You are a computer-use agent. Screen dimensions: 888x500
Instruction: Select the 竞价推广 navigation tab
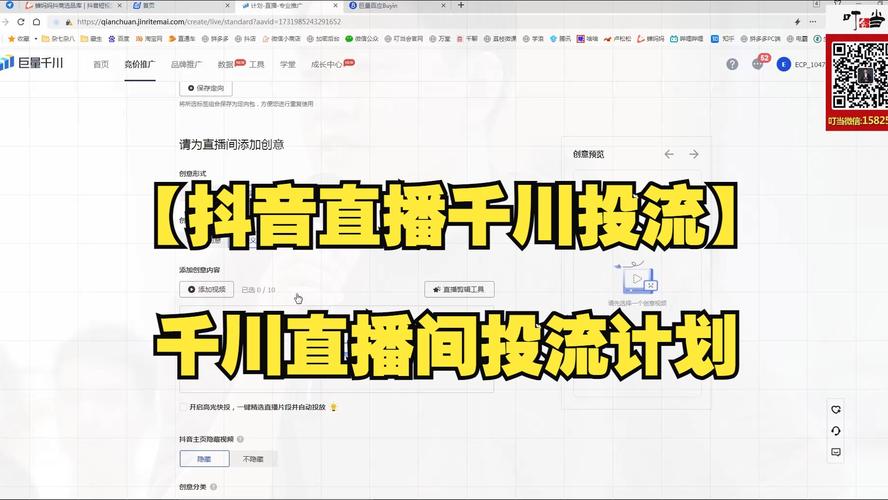[139, 64]
